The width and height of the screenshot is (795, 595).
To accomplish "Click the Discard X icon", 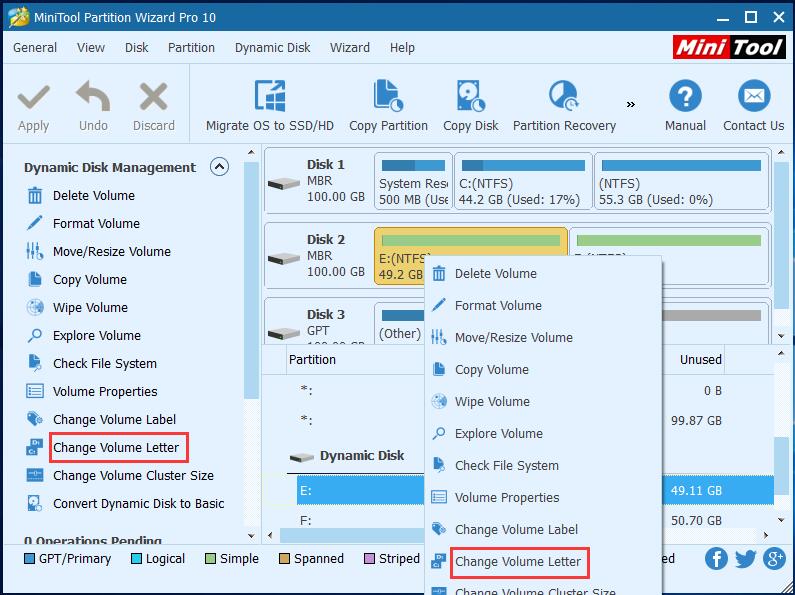I will (154, 97).
